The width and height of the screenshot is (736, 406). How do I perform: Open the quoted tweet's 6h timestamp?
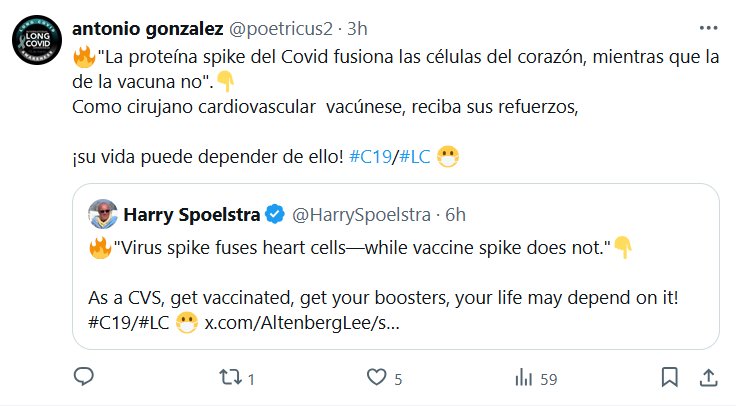tap(455, 214)
